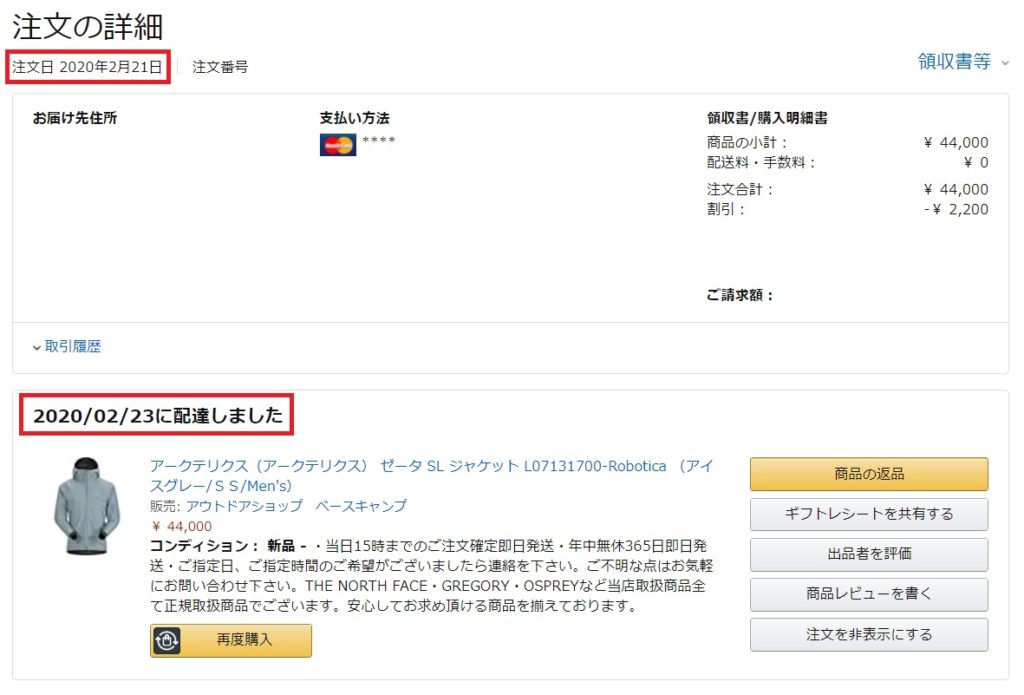
Task: Click the arrow next to 領収書等
Action: click(1005, 63)
